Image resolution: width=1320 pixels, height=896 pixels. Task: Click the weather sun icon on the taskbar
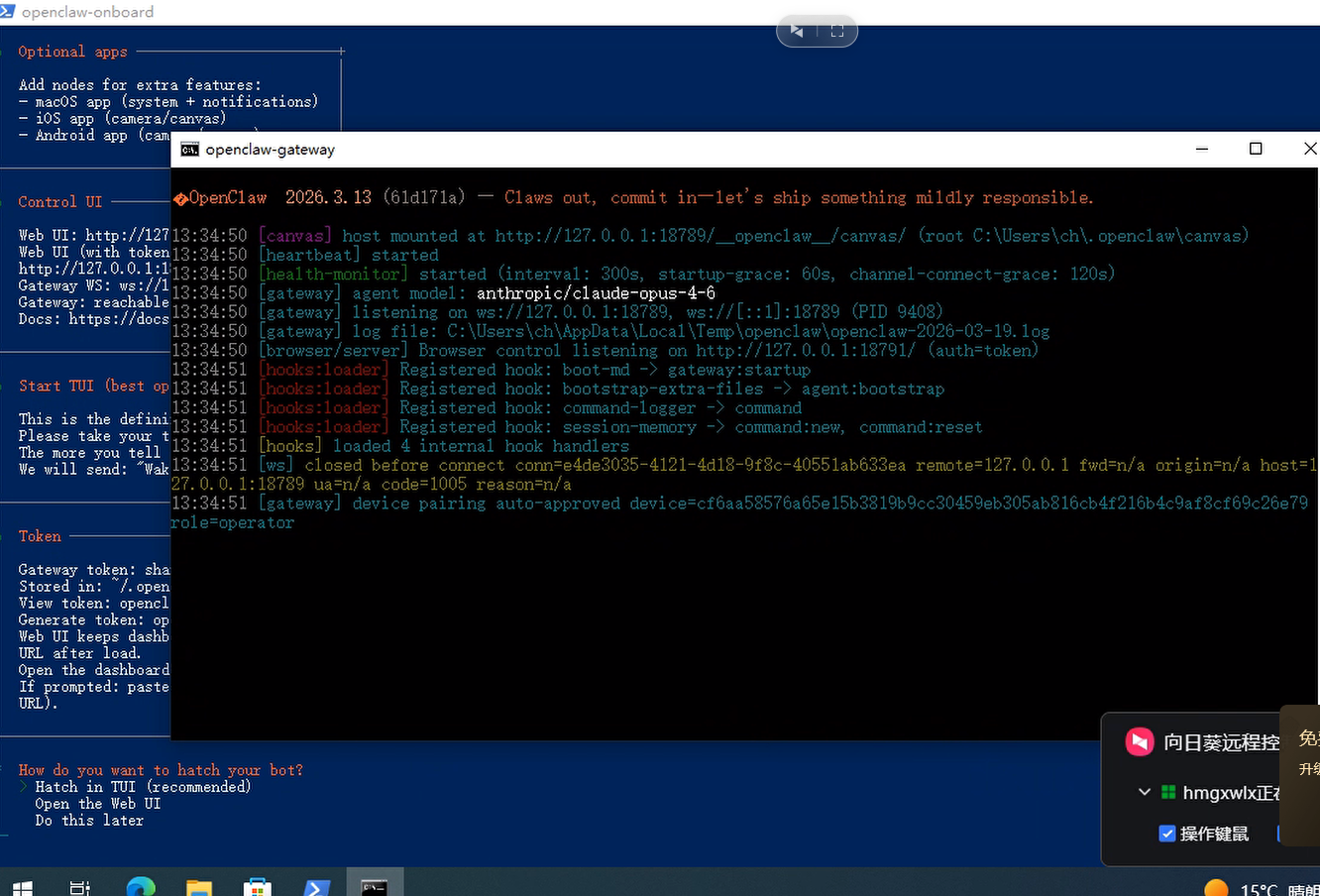tap(1216, 889)
